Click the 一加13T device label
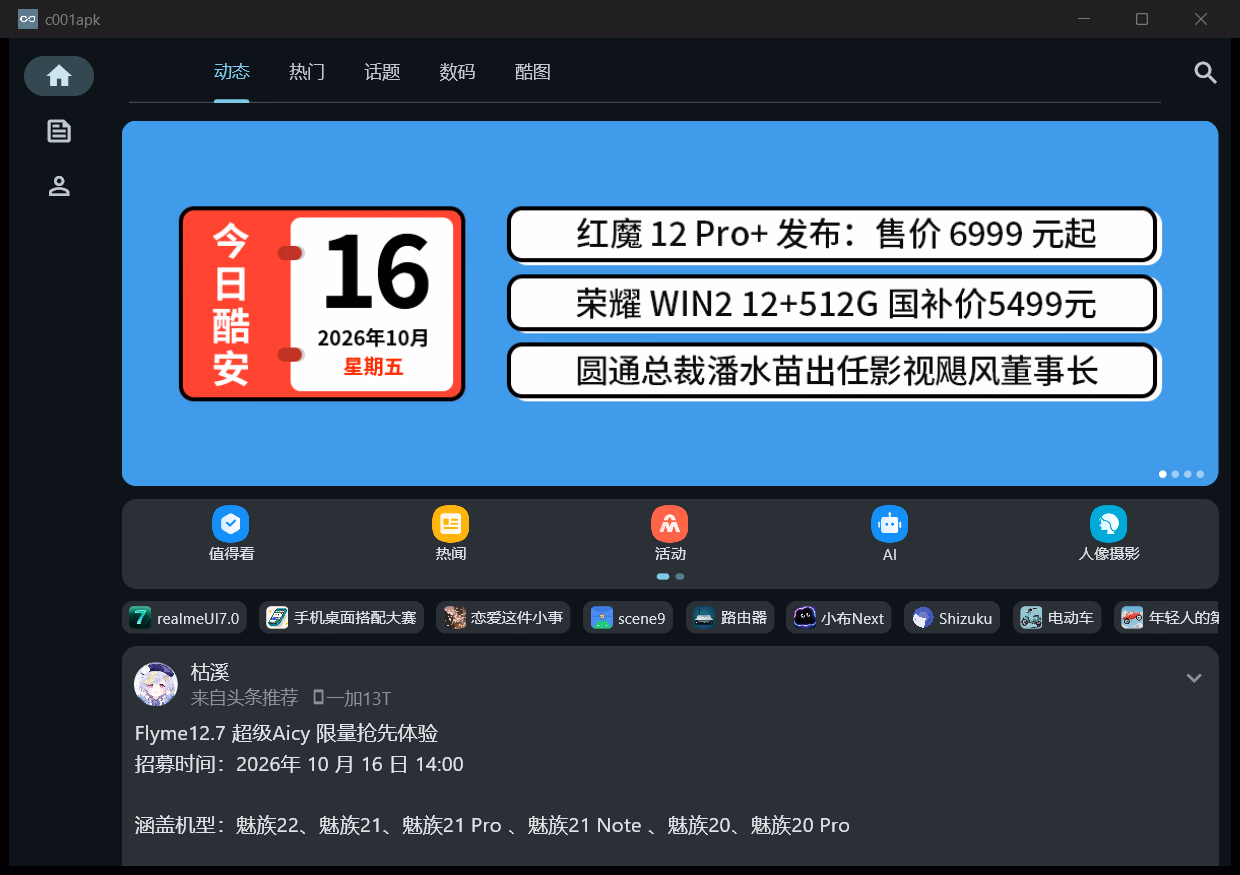The width and height of the screenshot is (1240, 875). click(x=352, y=698)
